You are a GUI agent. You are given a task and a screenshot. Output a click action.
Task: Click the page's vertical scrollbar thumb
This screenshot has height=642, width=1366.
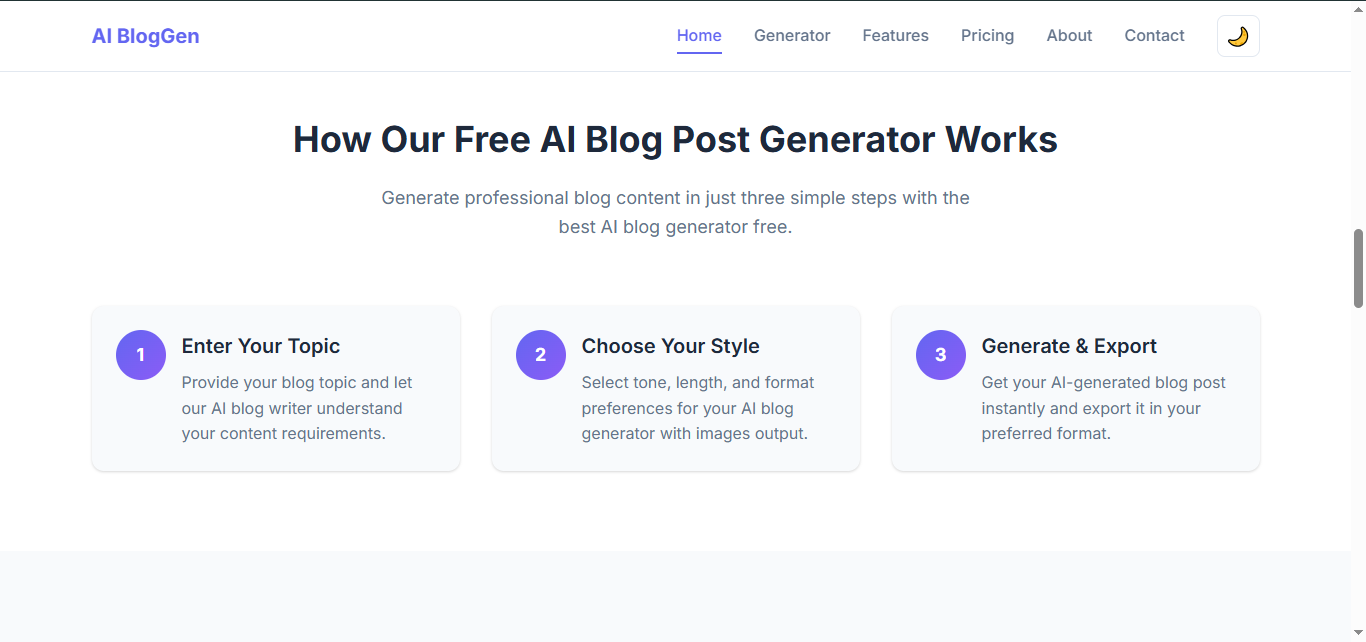pyautogui.click(x=1358, y=268)
